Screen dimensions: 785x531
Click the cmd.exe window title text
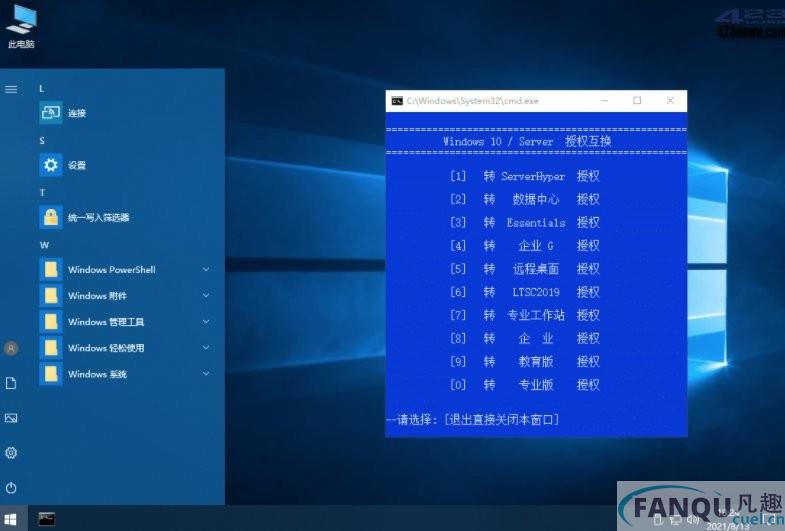(x=473, y=101)
